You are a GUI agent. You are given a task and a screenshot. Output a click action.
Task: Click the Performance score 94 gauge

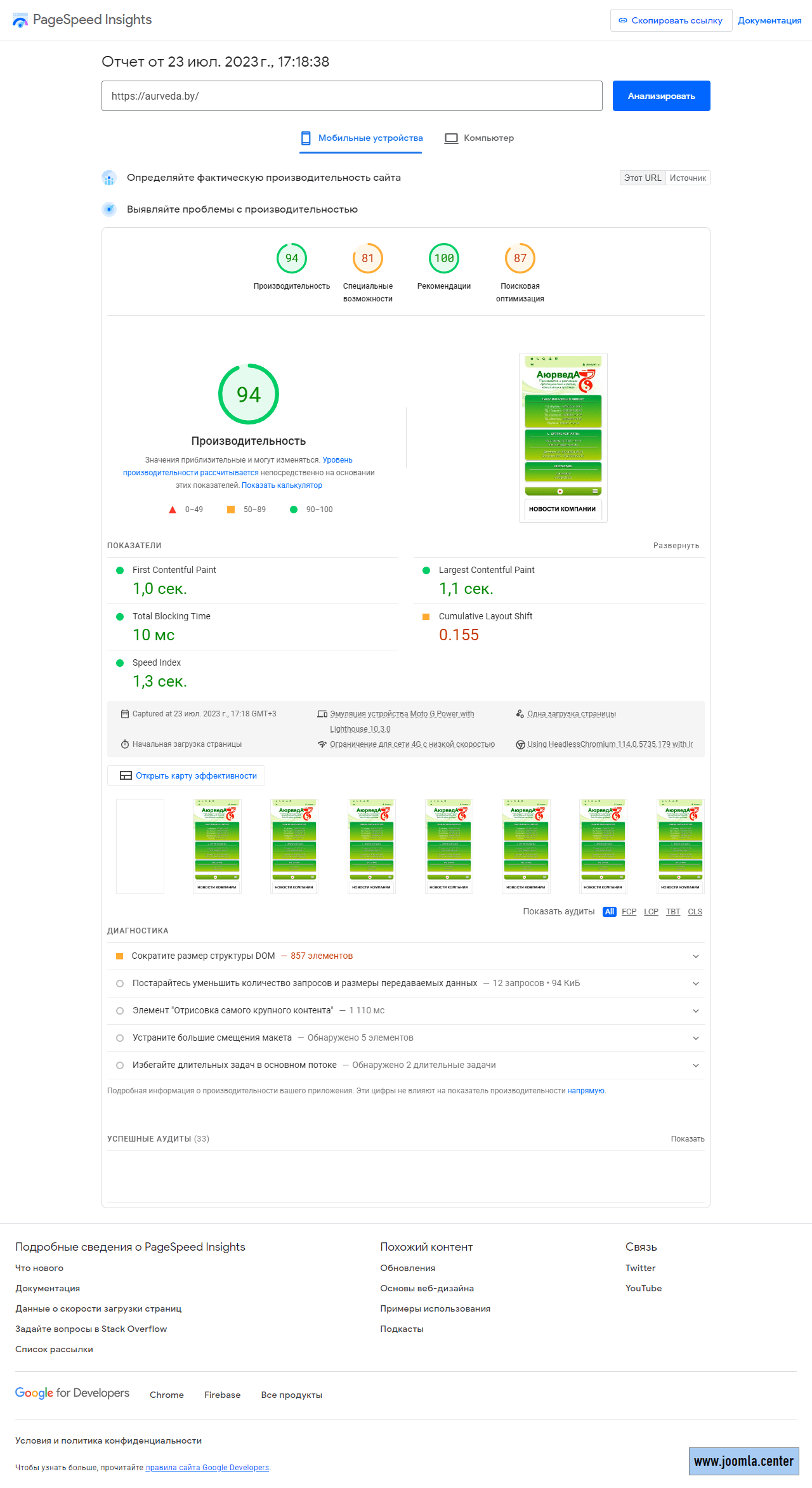292,258
